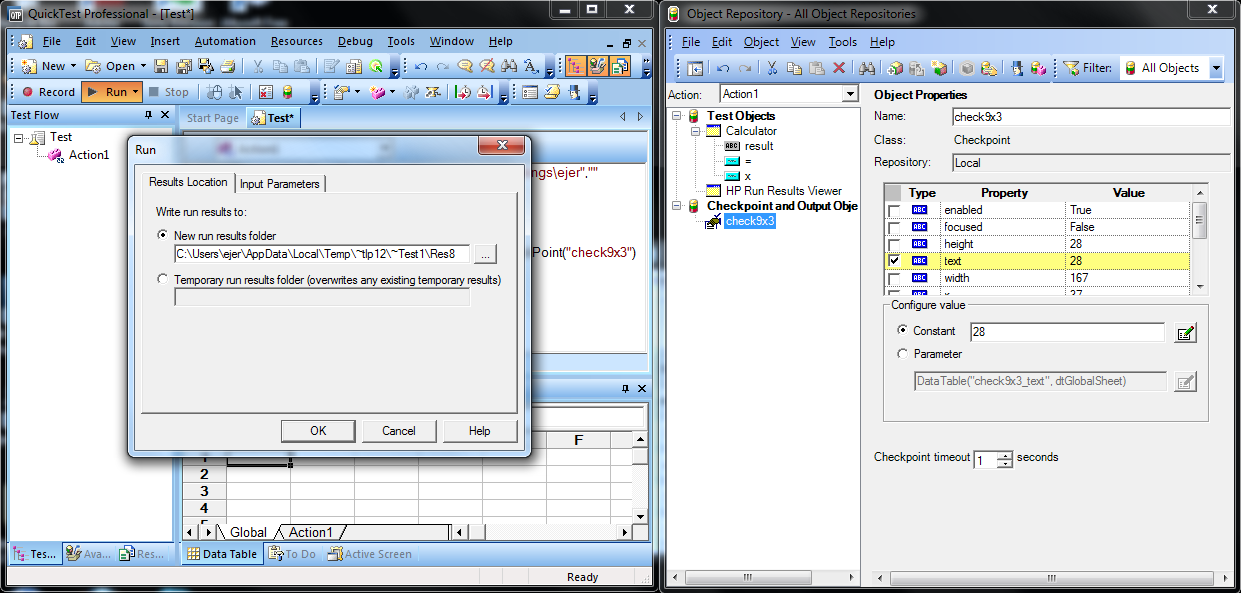
Task: Click the constant value options icon
Action: coord(1185,333)
